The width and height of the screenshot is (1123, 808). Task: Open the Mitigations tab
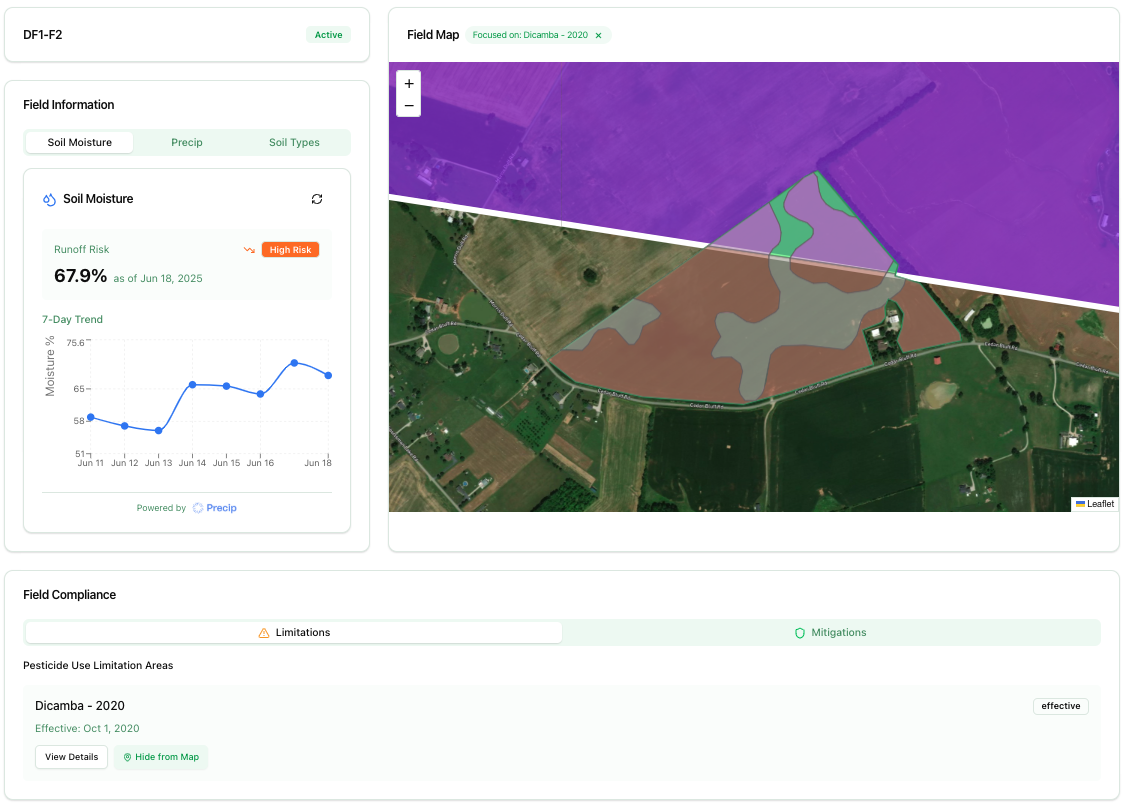click(x=830, y=632)
